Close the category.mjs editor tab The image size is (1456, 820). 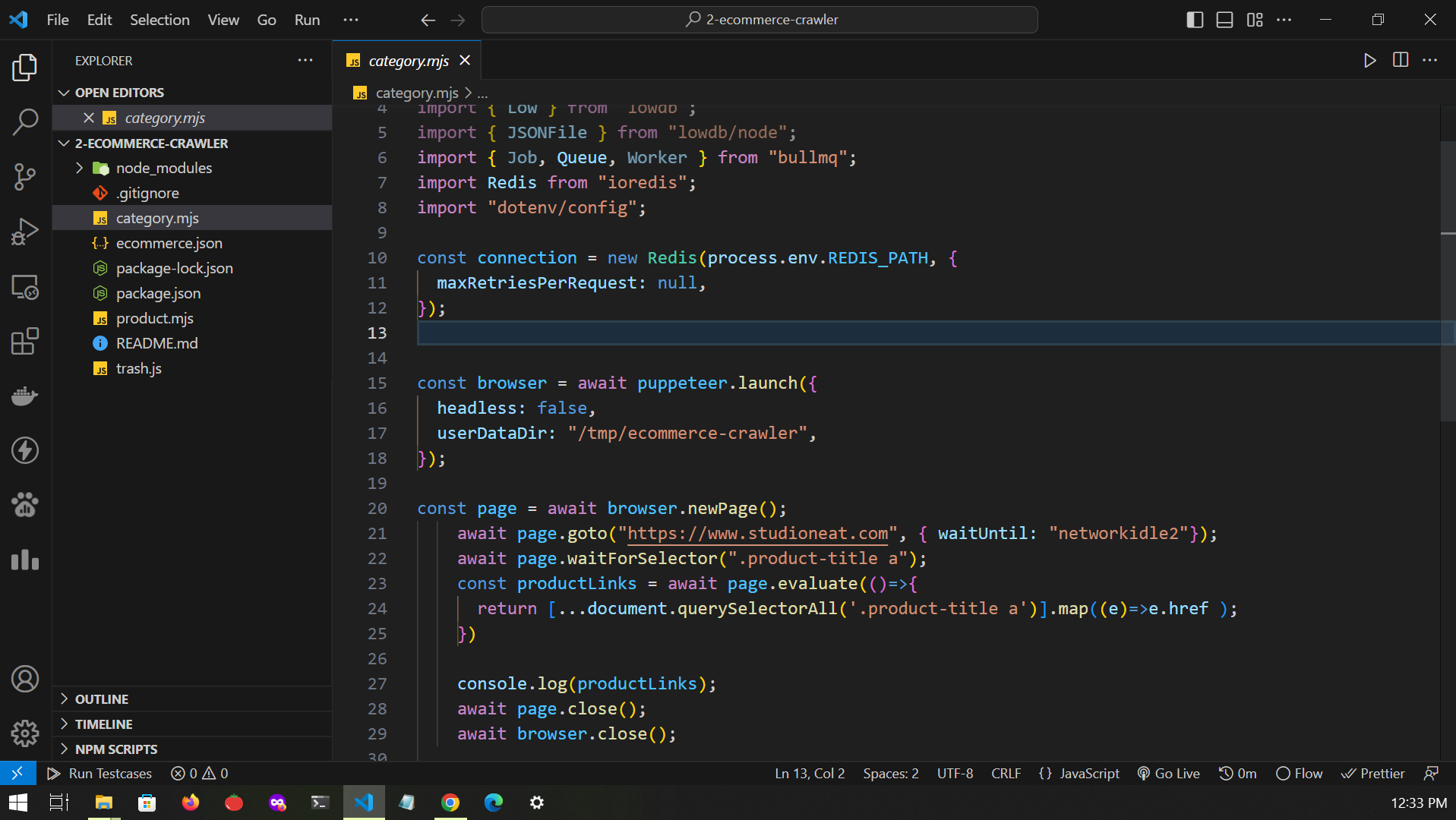coord(465,60)
